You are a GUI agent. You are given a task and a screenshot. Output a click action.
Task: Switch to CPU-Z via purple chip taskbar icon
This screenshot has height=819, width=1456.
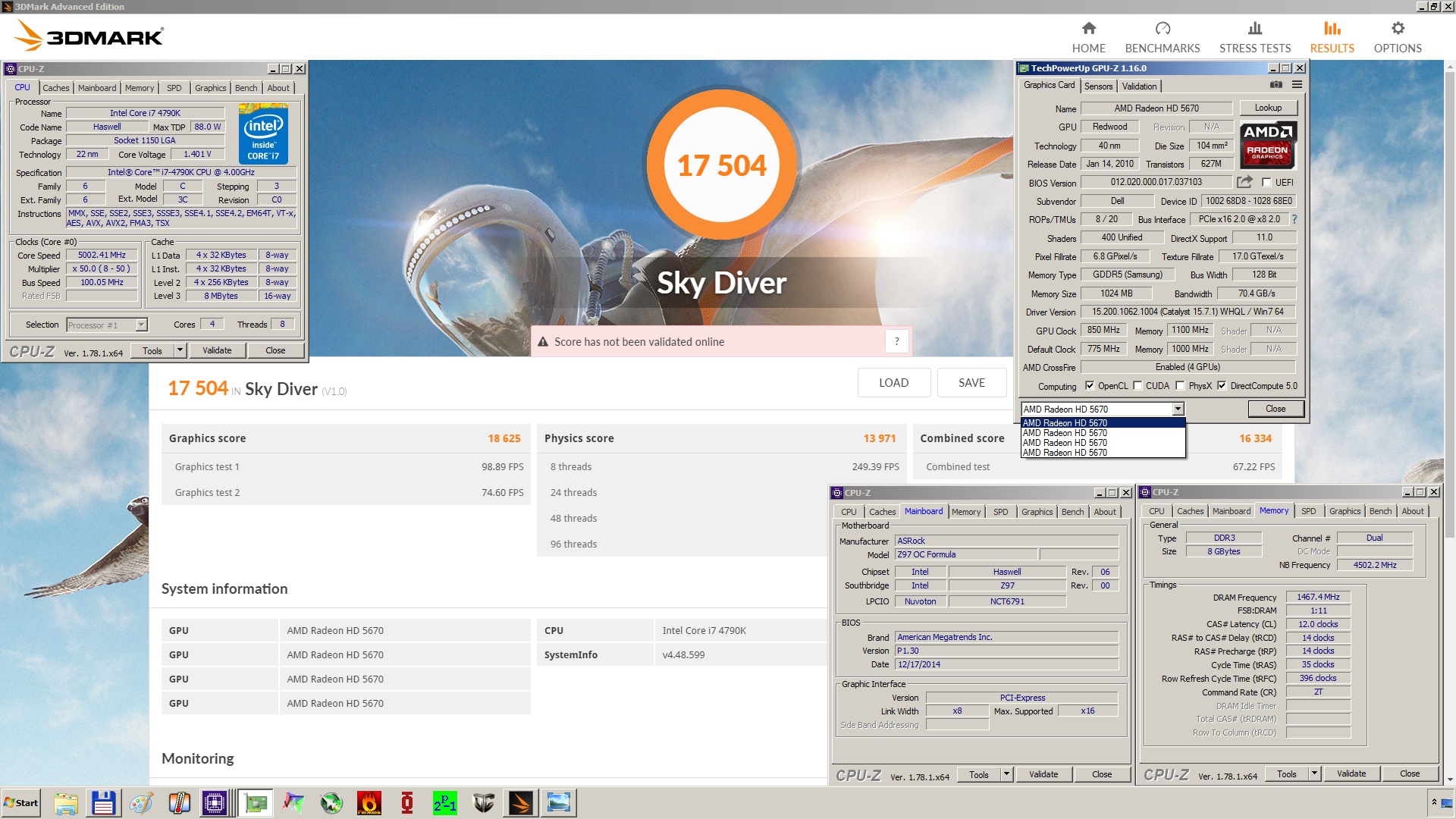click(x=215, y=803)
